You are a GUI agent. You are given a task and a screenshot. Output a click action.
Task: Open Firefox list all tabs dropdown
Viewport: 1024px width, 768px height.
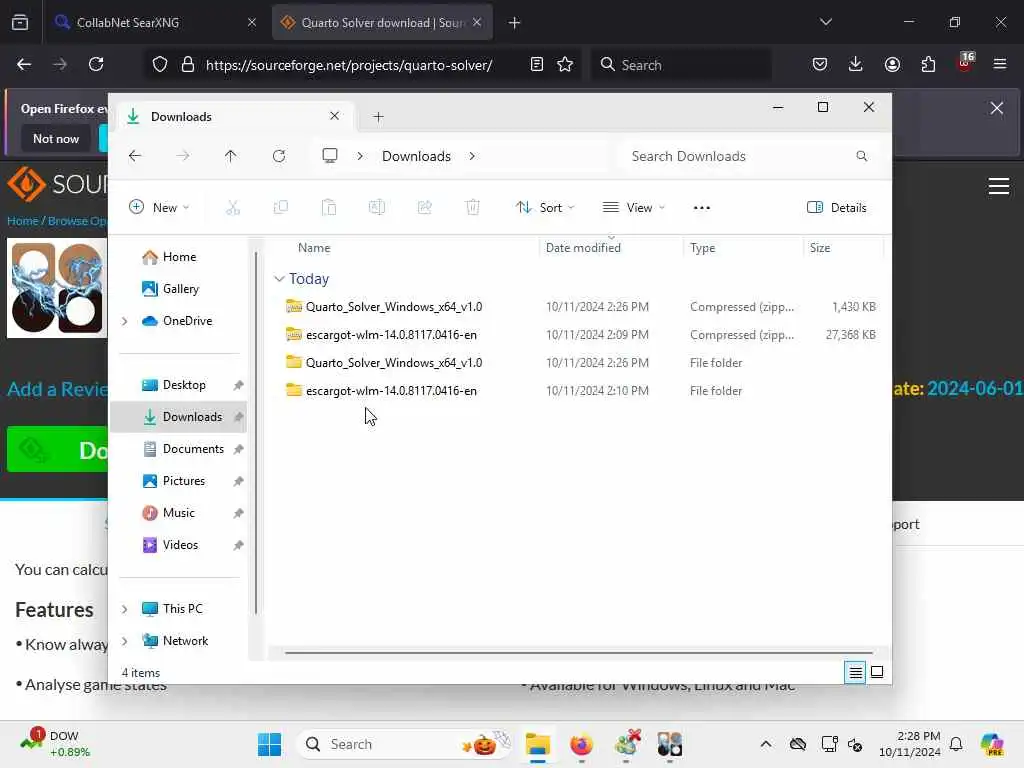click(x=825, y=22)
